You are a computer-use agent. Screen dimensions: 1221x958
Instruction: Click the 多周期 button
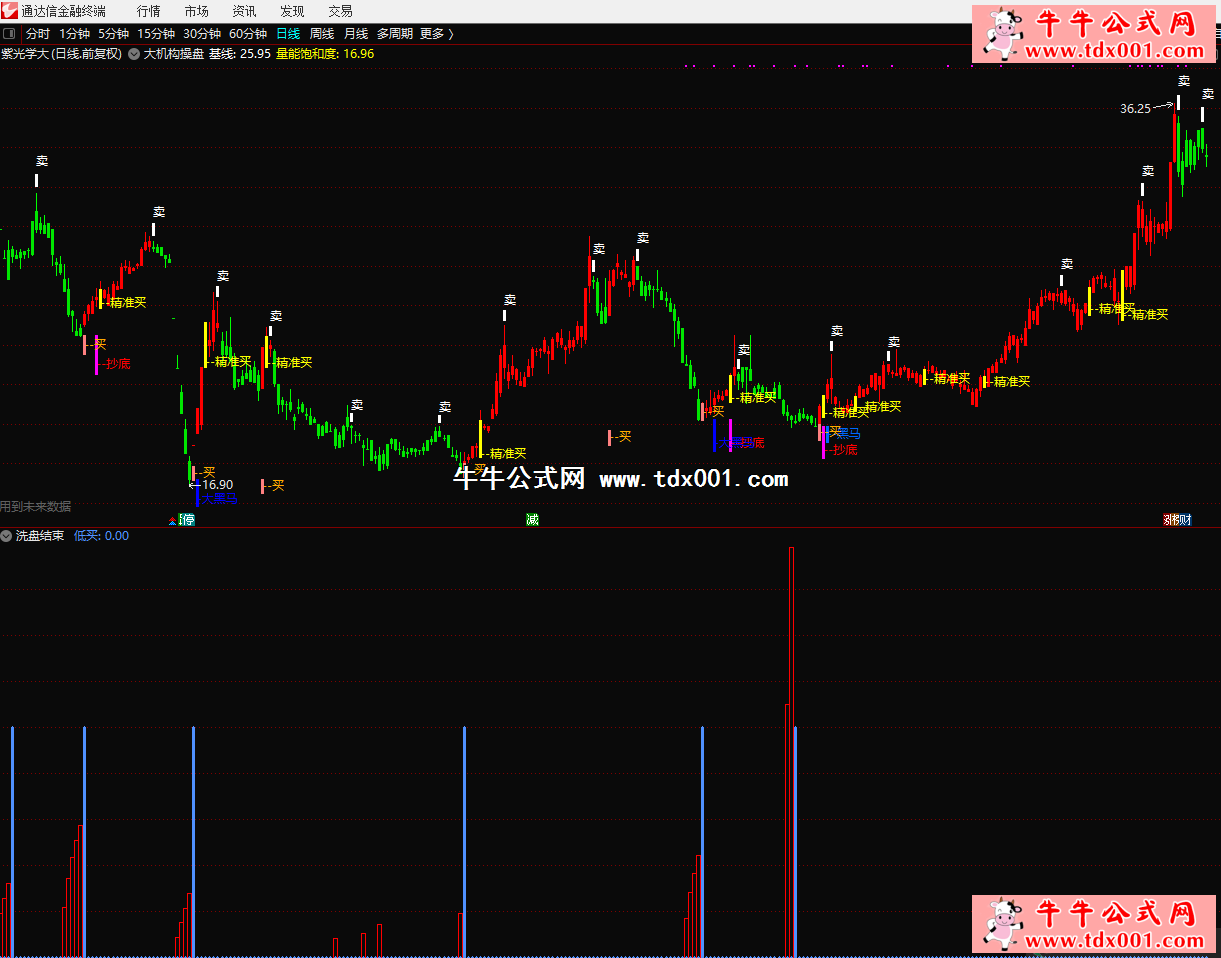(x=394, y=33)
